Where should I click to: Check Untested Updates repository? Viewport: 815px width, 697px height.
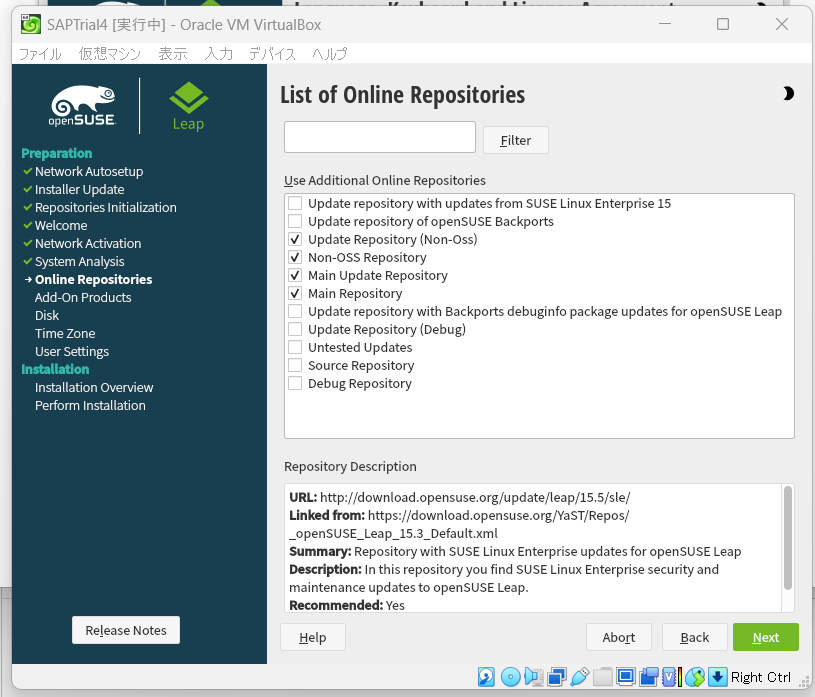tap(295, 347)
